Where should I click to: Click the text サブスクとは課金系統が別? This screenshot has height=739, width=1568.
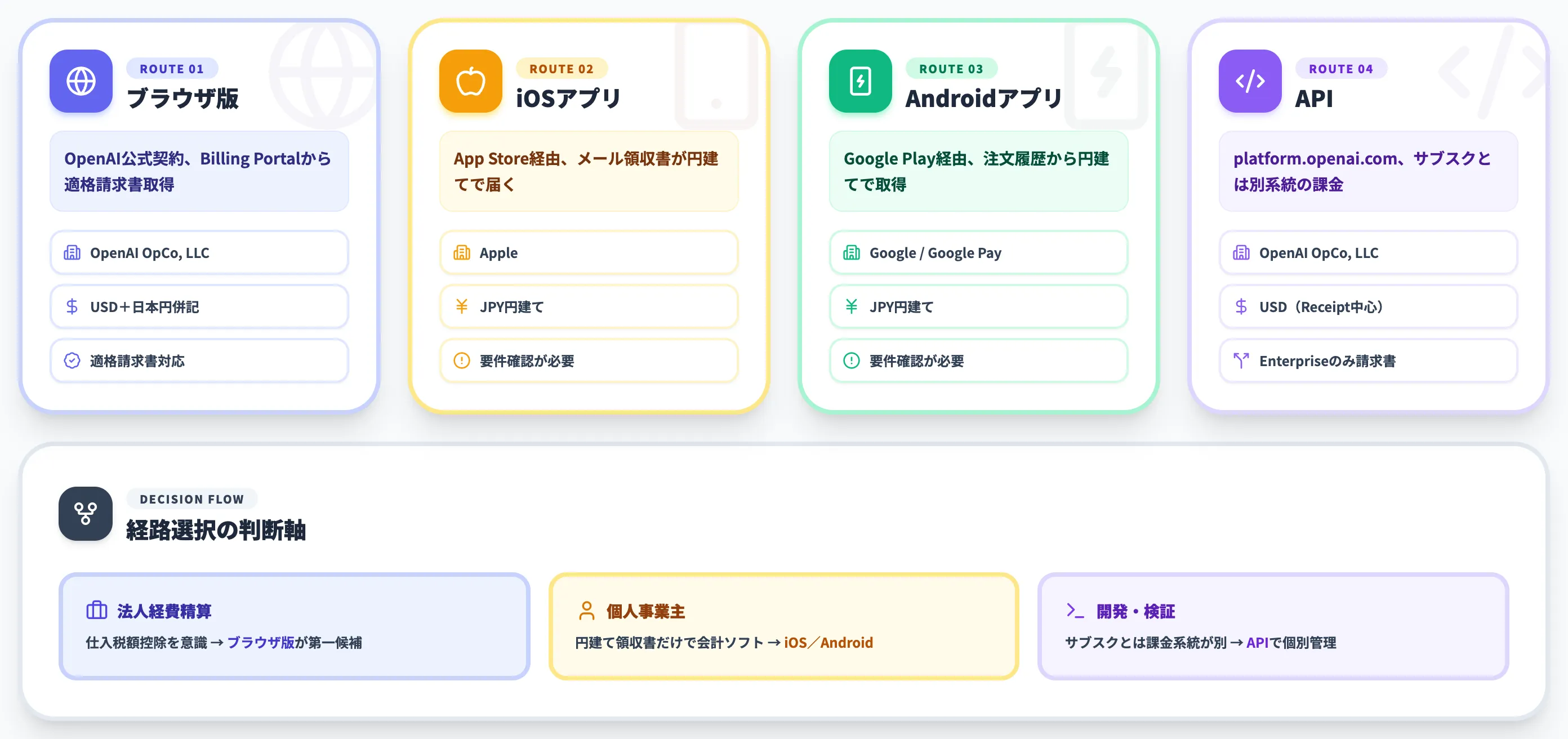[1146, 642]
